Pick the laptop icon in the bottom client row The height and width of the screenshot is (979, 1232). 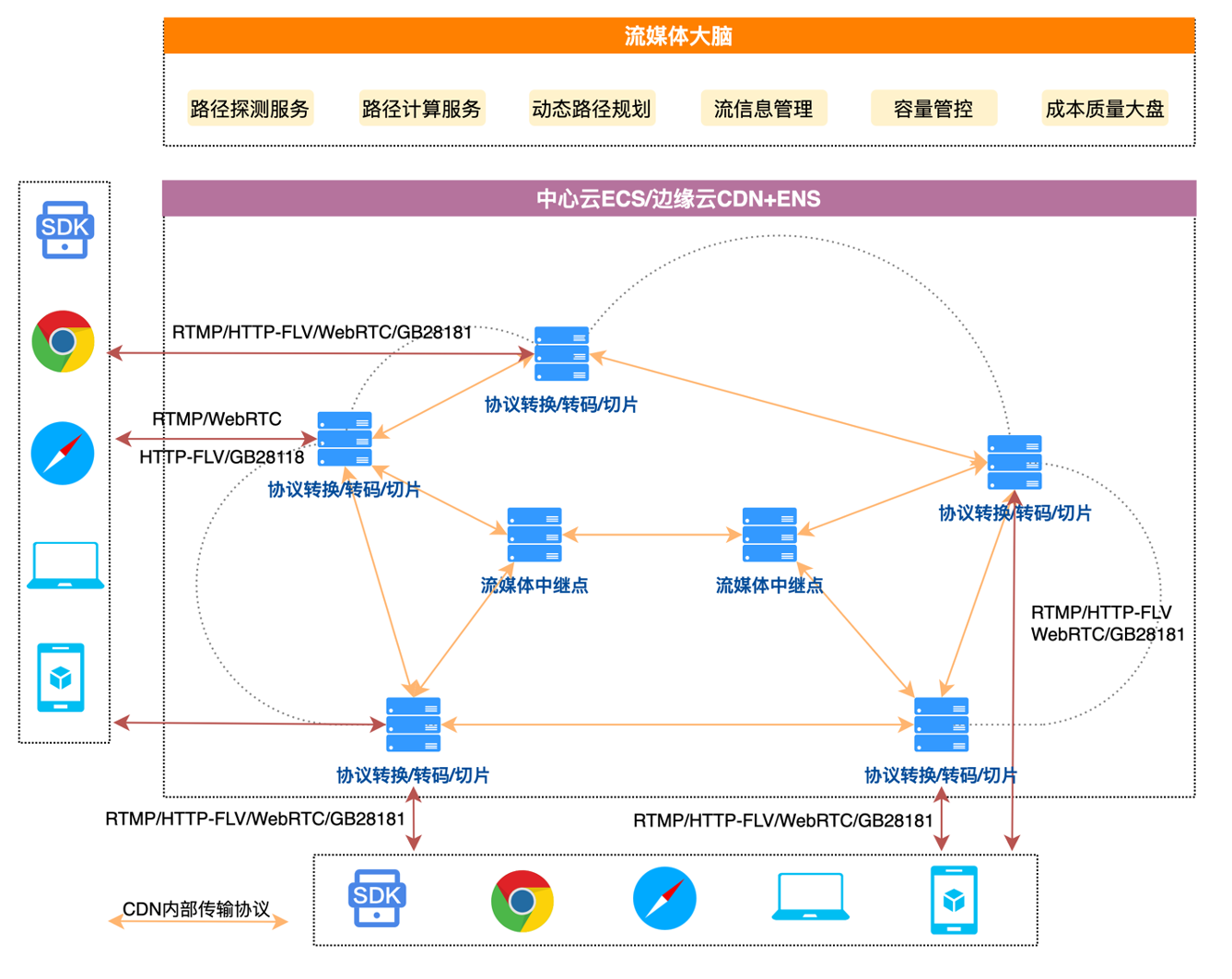pos(810,897)
